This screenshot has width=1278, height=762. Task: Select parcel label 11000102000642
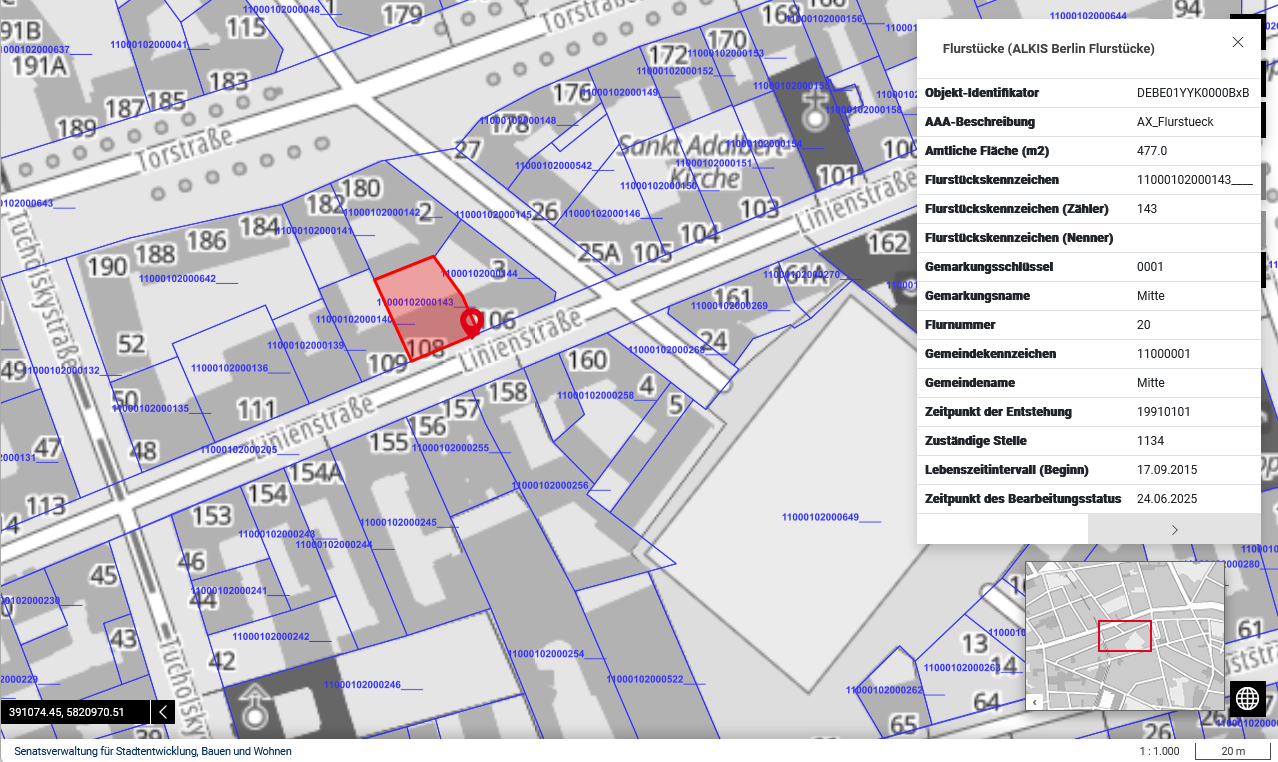point(178,278)
